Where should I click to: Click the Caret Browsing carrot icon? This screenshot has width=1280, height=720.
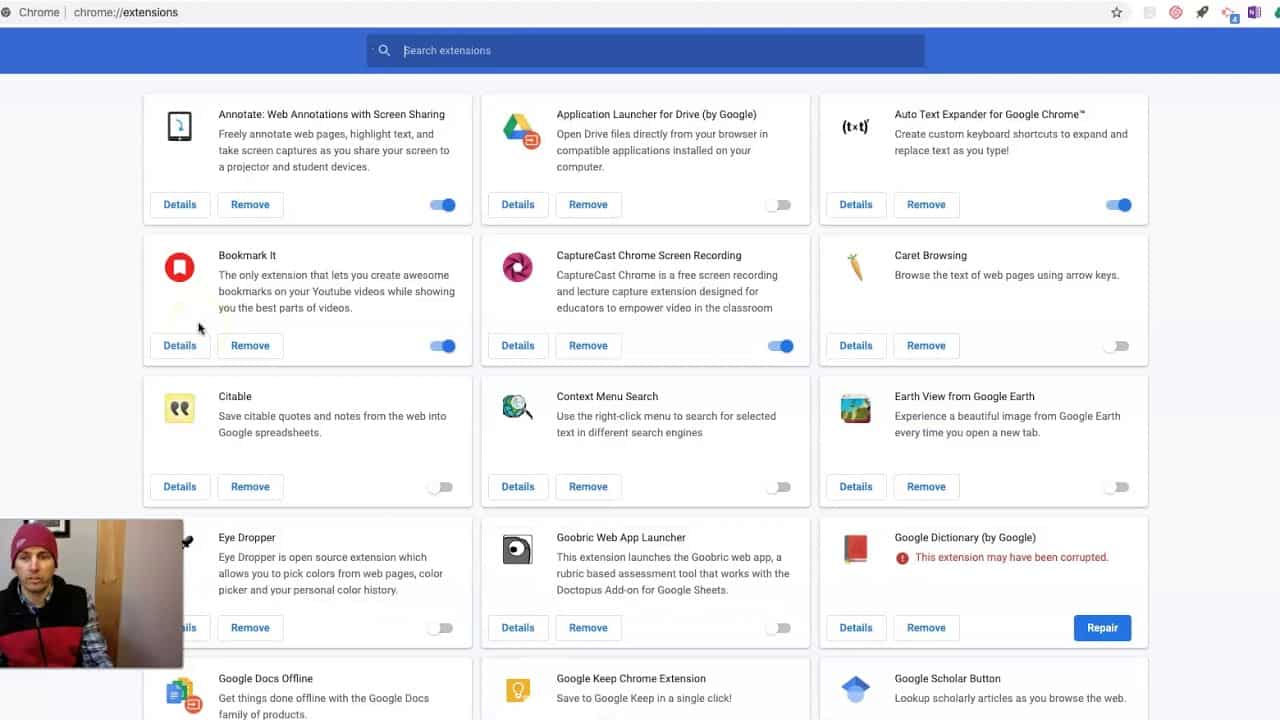(x=855, y=267)
